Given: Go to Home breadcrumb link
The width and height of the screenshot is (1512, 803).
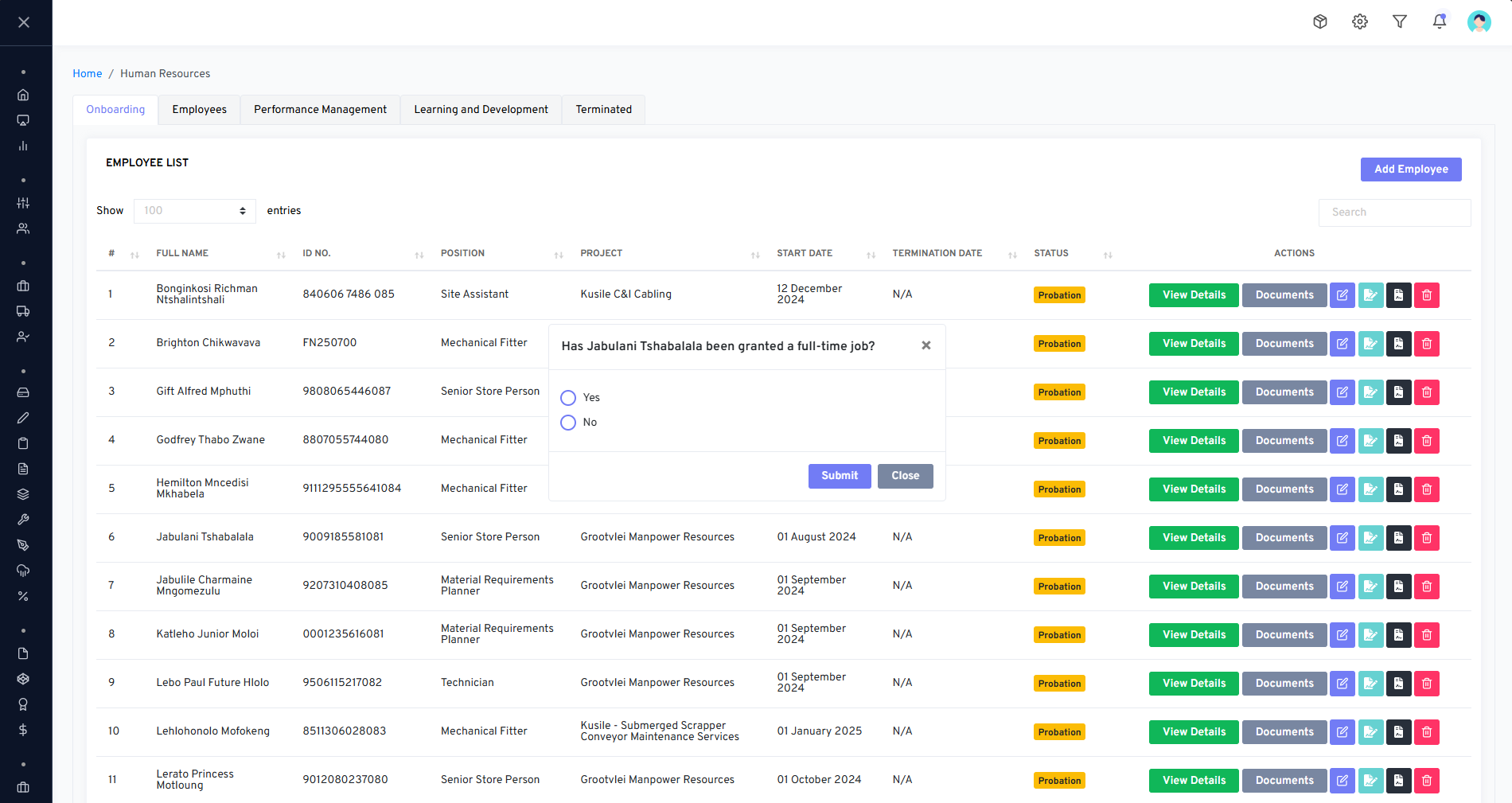Looking at the screenshot, I should (88, 74).
